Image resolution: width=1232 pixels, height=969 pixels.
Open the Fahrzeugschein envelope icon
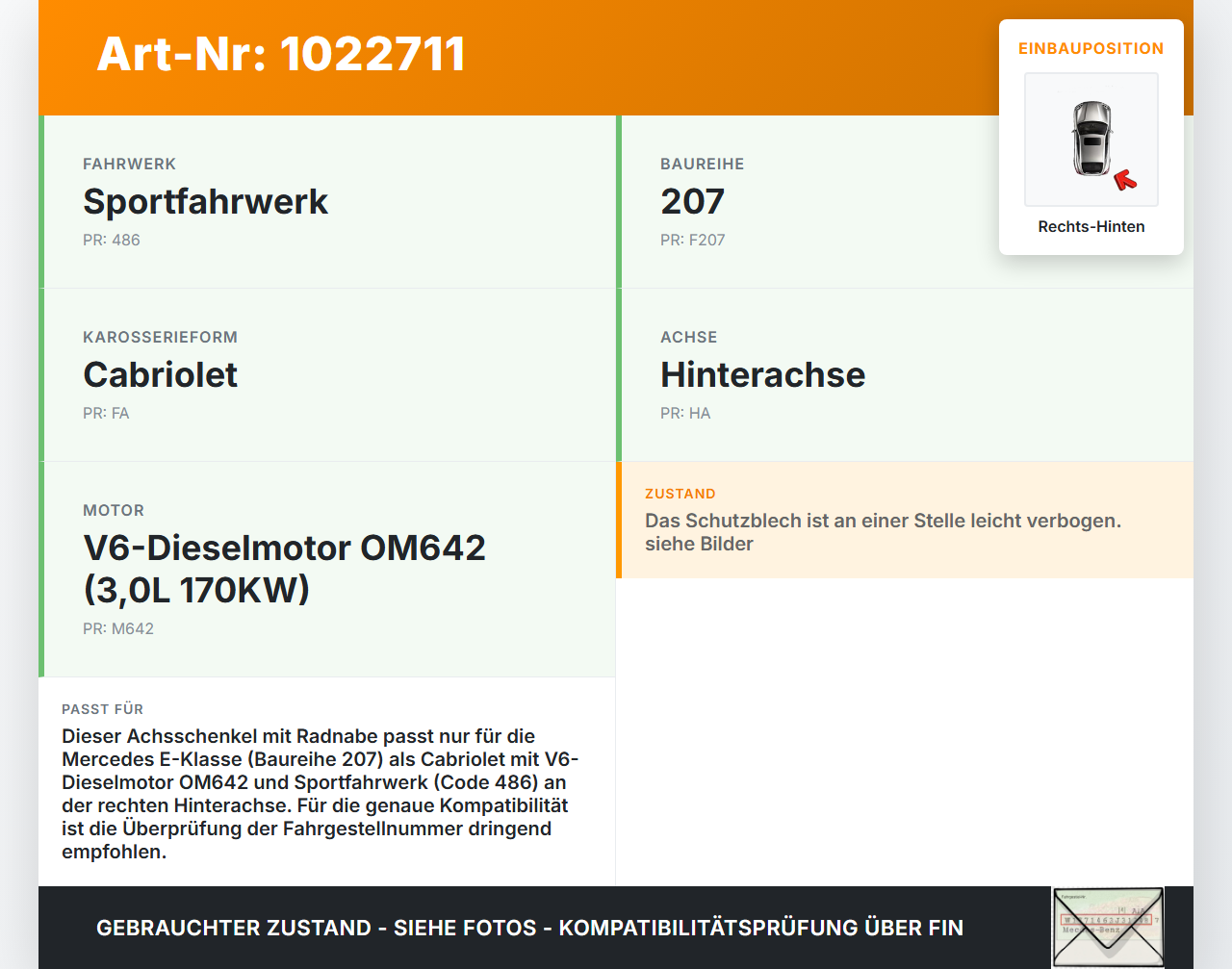pos(1108,926)
